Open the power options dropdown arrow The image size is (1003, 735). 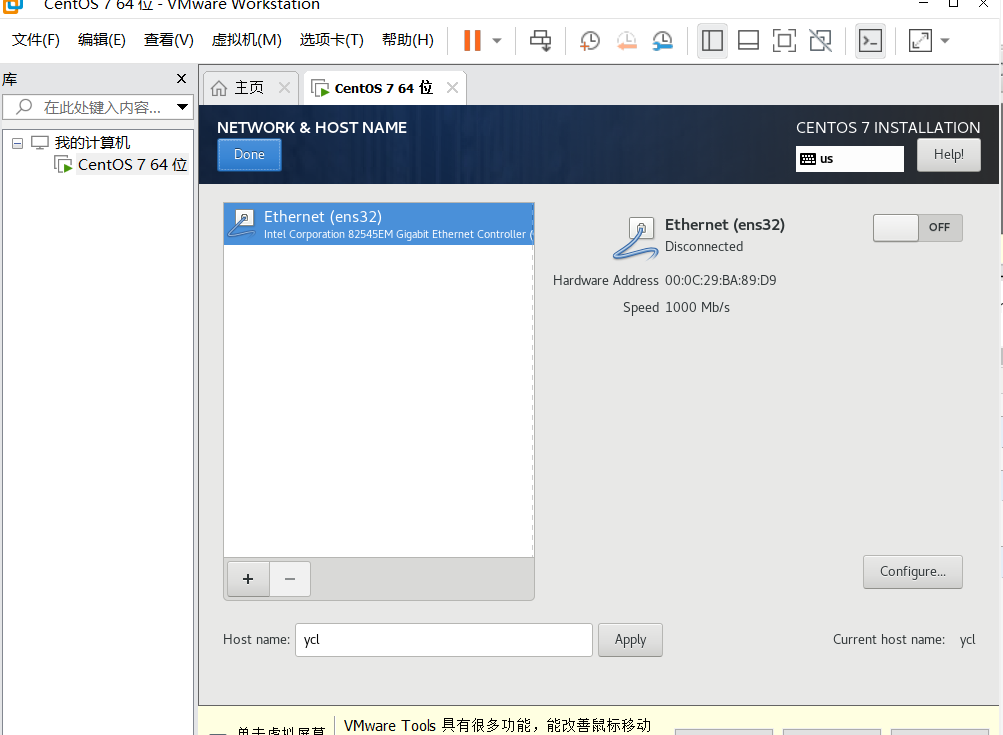(x=497, y=41)
